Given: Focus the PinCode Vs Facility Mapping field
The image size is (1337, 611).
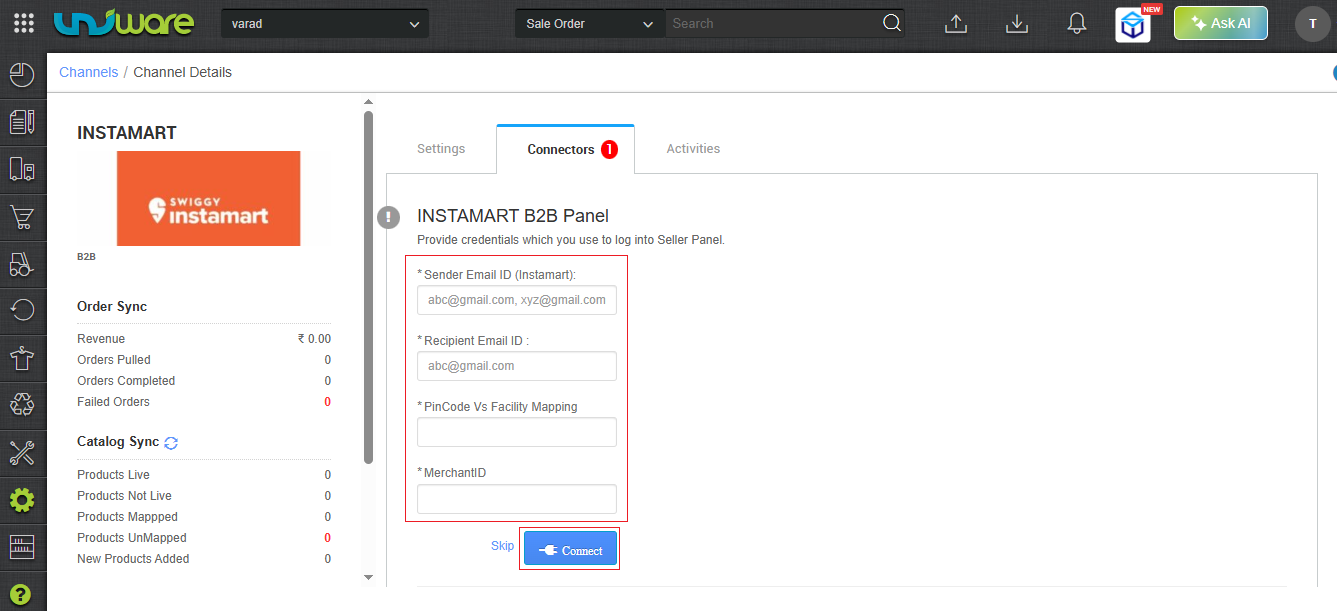Looking at the screenshot, I should (x=517, y=432).
